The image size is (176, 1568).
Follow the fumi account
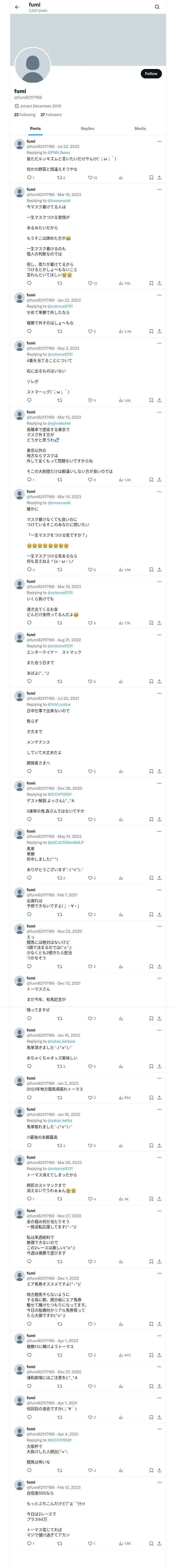[150, 74]
